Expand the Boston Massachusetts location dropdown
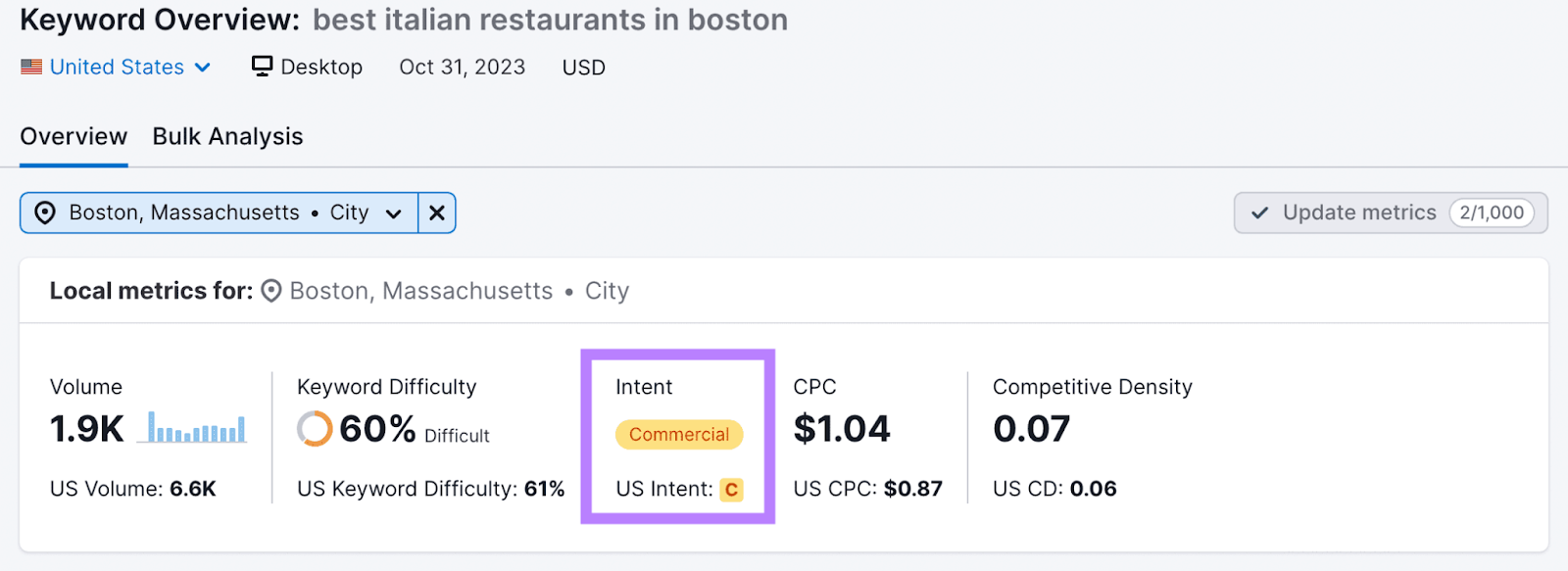 (x=394, y=213)
